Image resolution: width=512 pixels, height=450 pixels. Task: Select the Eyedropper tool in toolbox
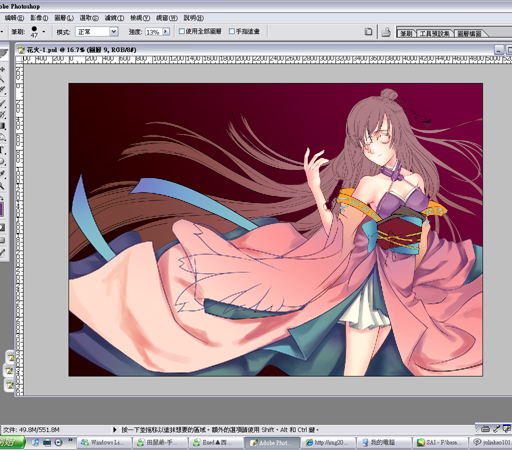click(x=3, y=174)
